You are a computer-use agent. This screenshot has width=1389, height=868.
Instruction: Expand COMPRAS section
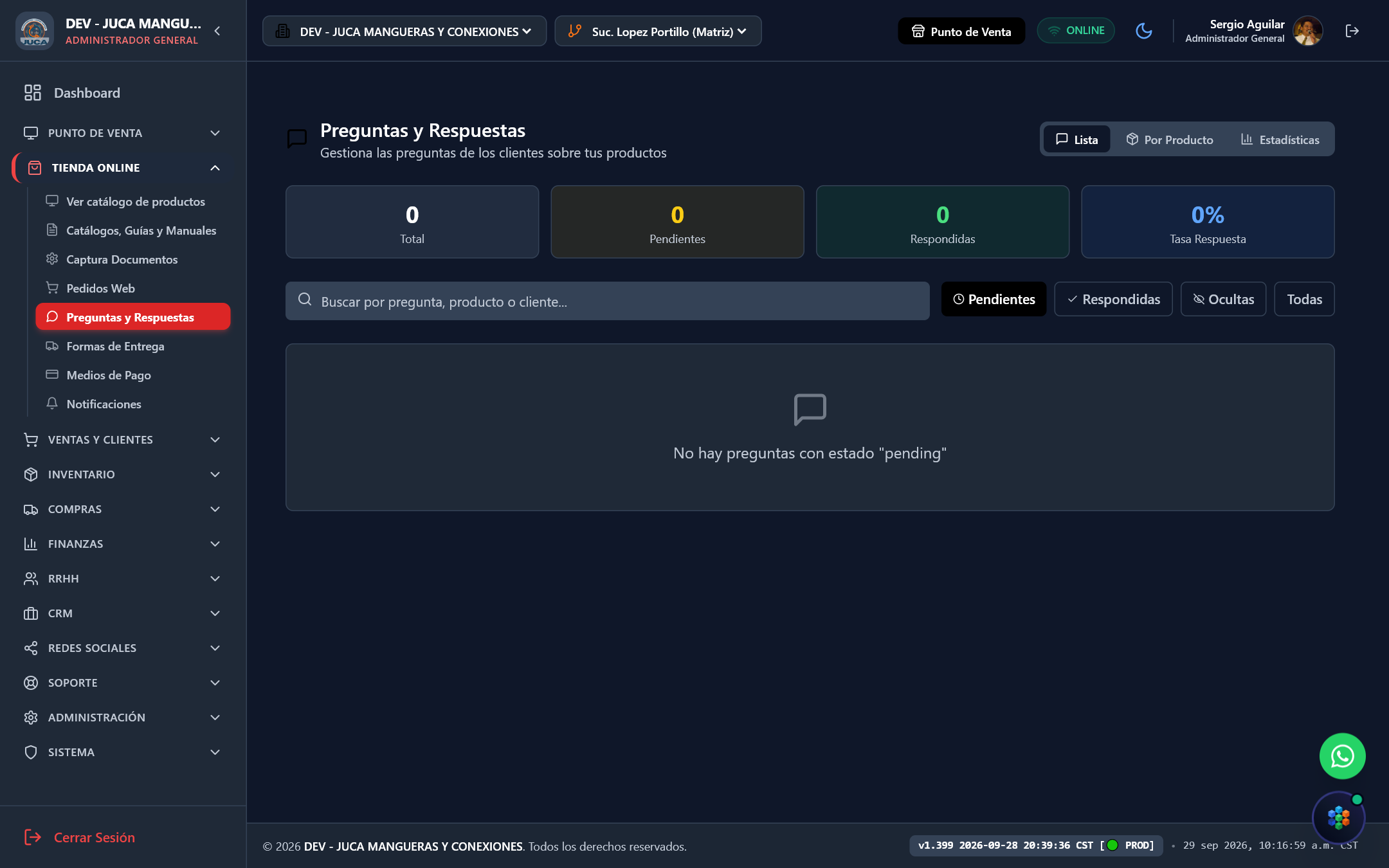(x=123, y=509)
